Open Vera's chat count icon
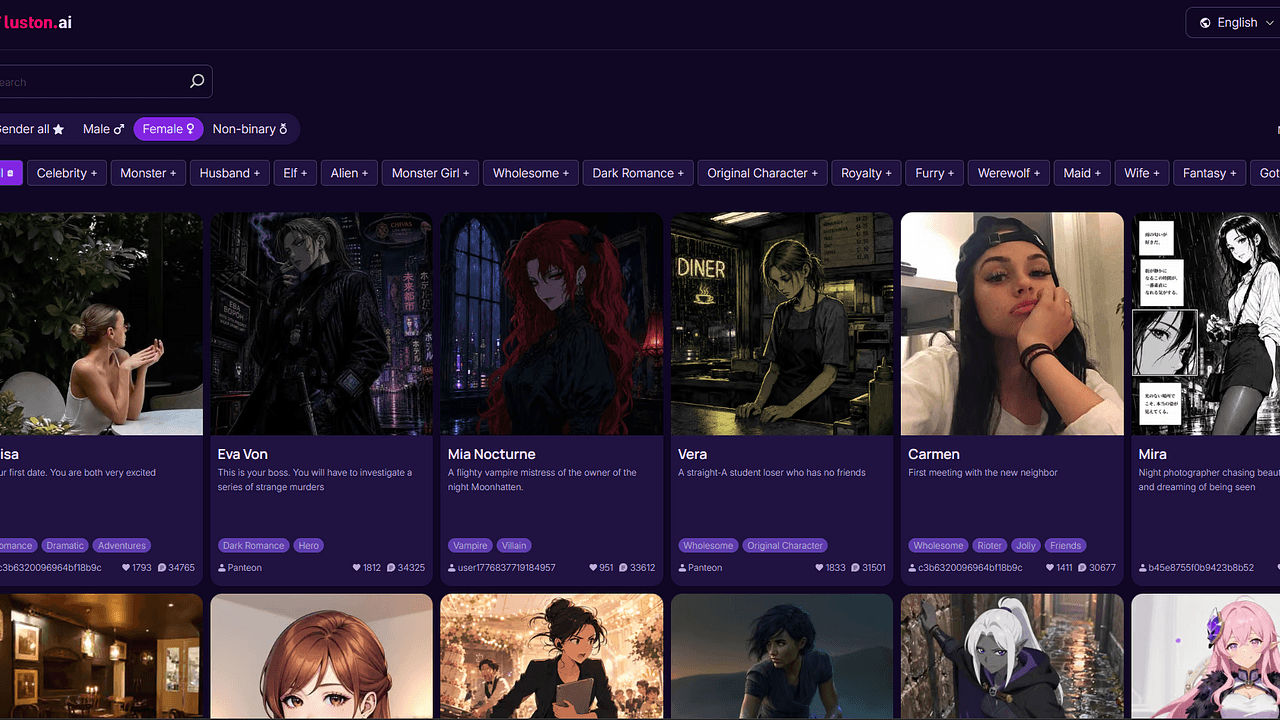Screen dimensions: 1280x720 (x=855, y=567)
